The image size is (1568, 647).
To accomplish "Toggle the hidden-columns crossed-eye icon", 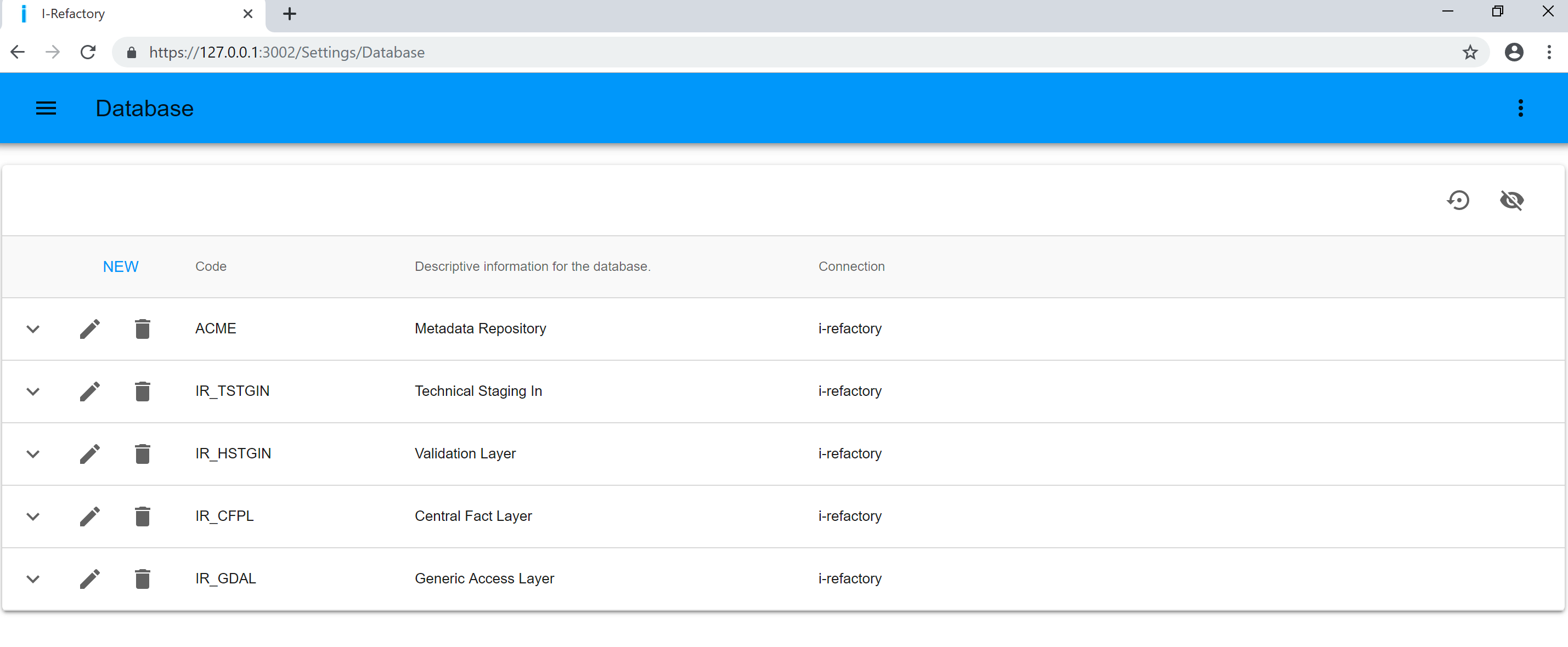I will coord(1511,200).
